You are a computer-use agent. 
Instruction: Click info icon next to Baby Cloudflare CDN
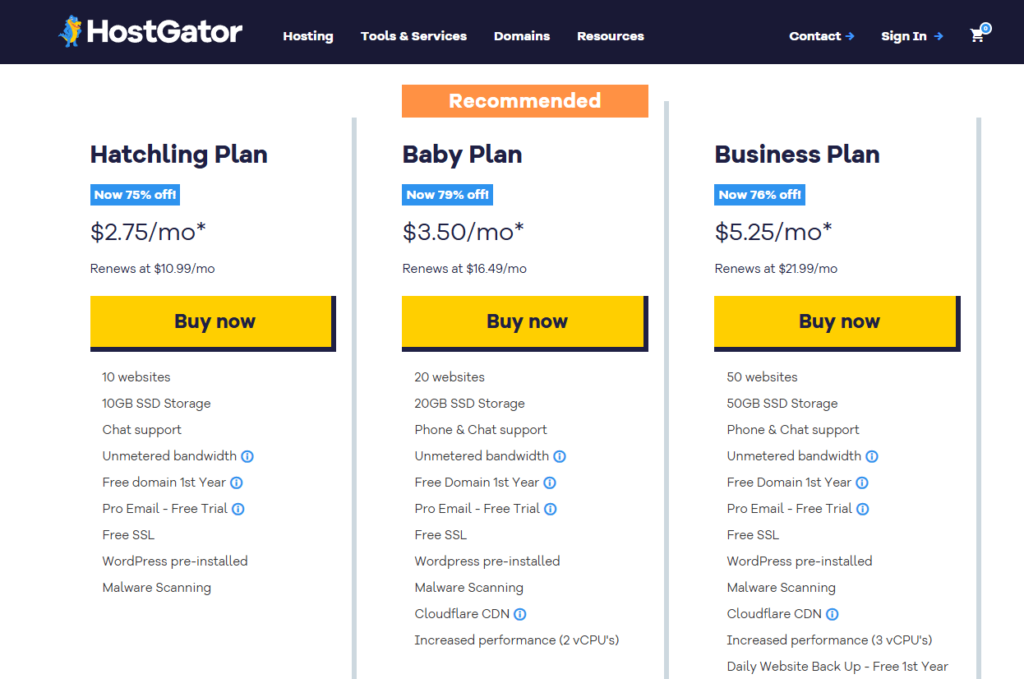[x=520, y=614]
